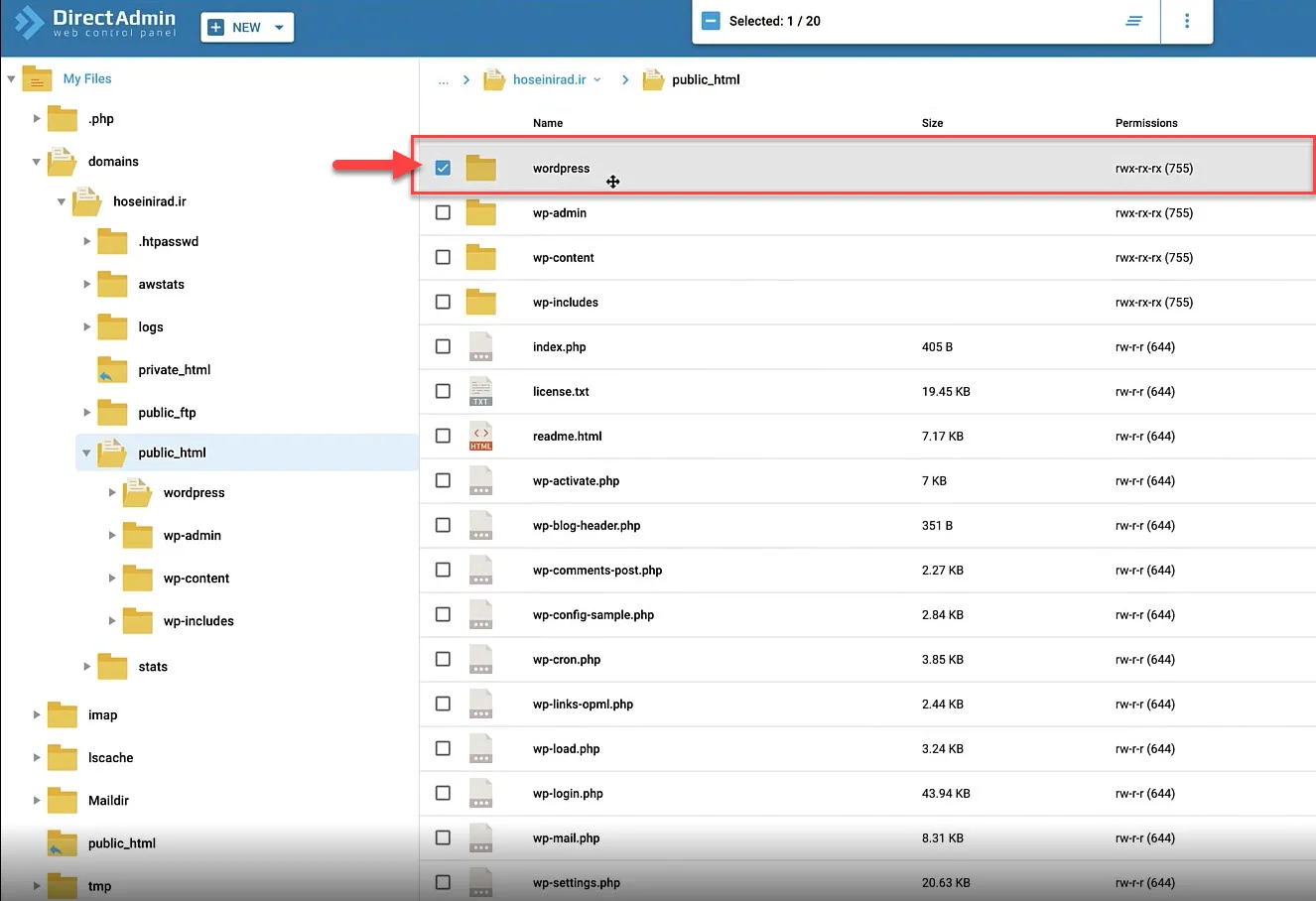Click the wp-links-opml.php file icon
Viewport: 1316px width, 901px height.
(480, 704)
